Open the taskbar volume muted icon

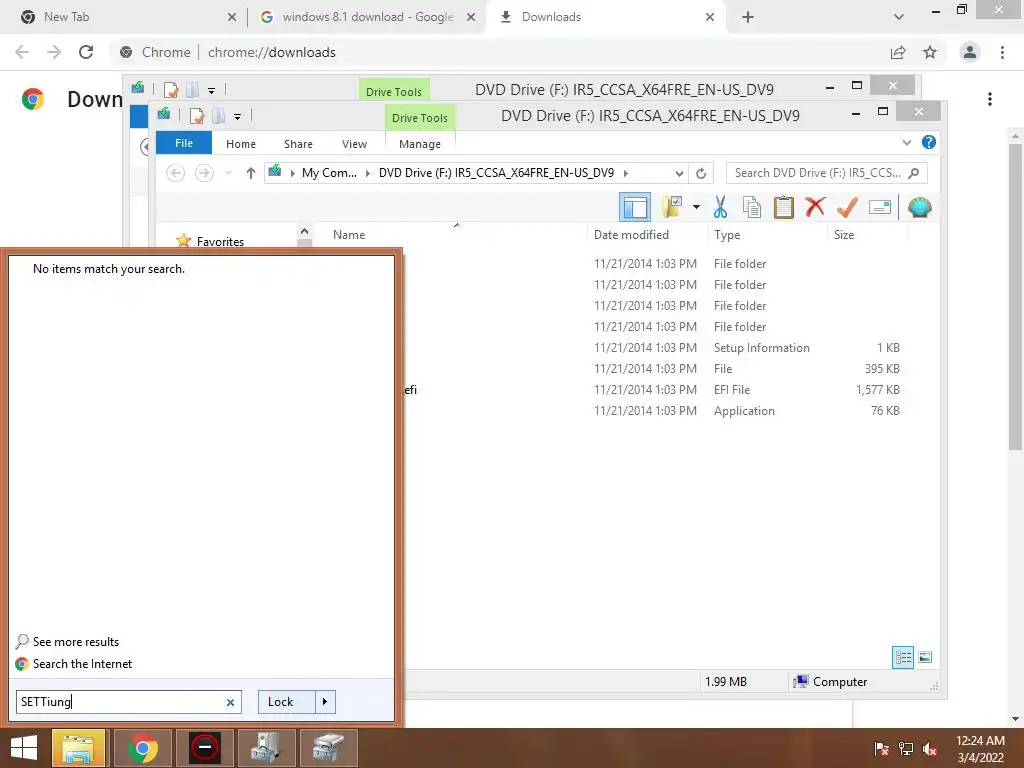pos(930,749)
